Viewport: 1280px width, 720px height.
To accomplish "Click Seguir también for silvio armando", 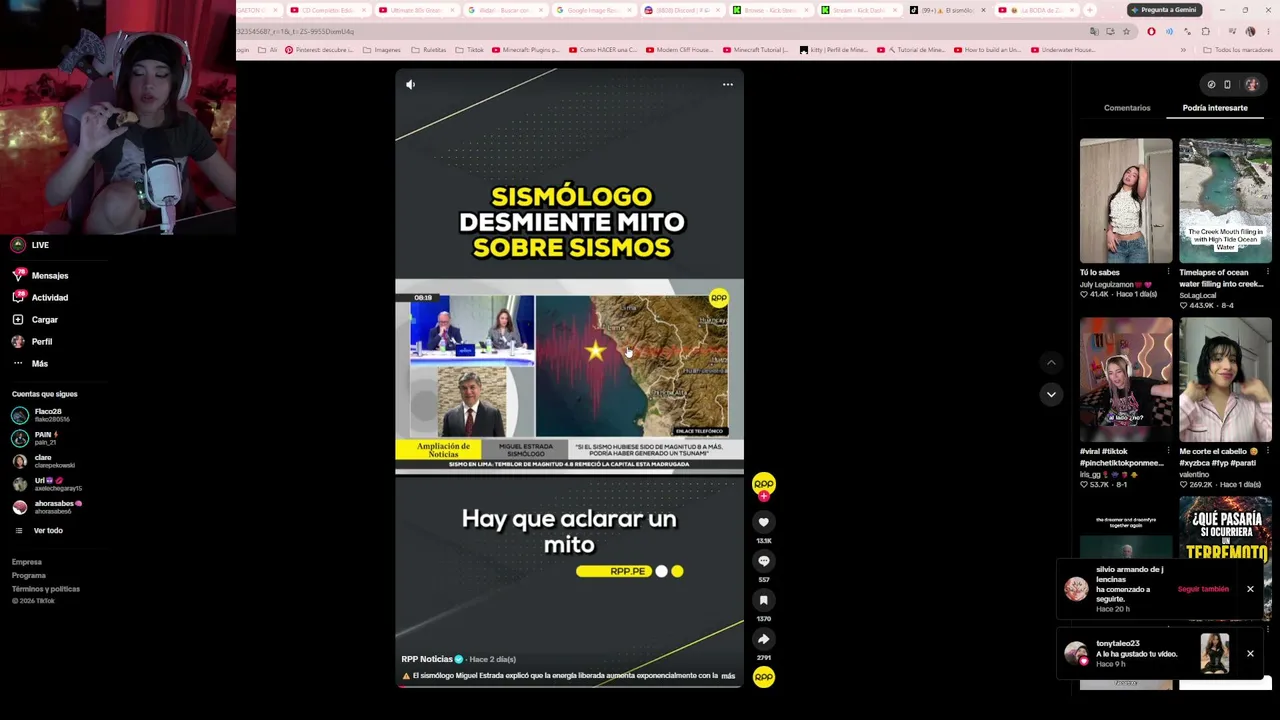I will coord(1203,589).
